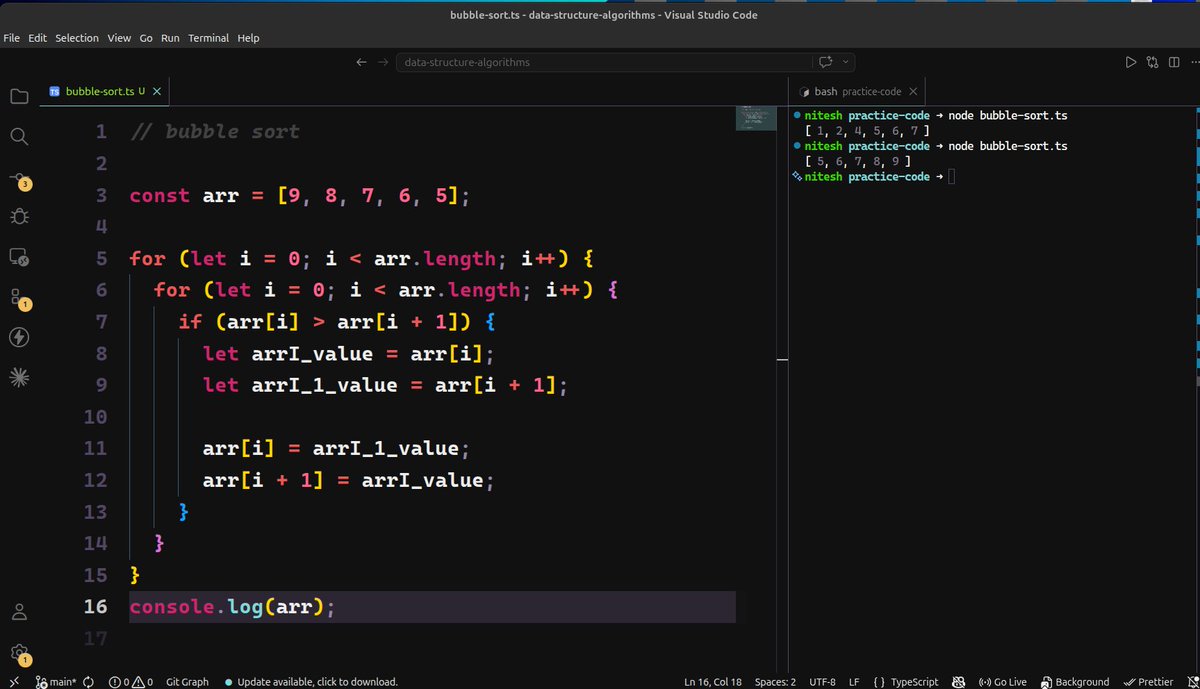The height and width of the screenshot is (689, 1200).
Task: Click the editor minimap thumbnail
Action: (x=755, y=118)
